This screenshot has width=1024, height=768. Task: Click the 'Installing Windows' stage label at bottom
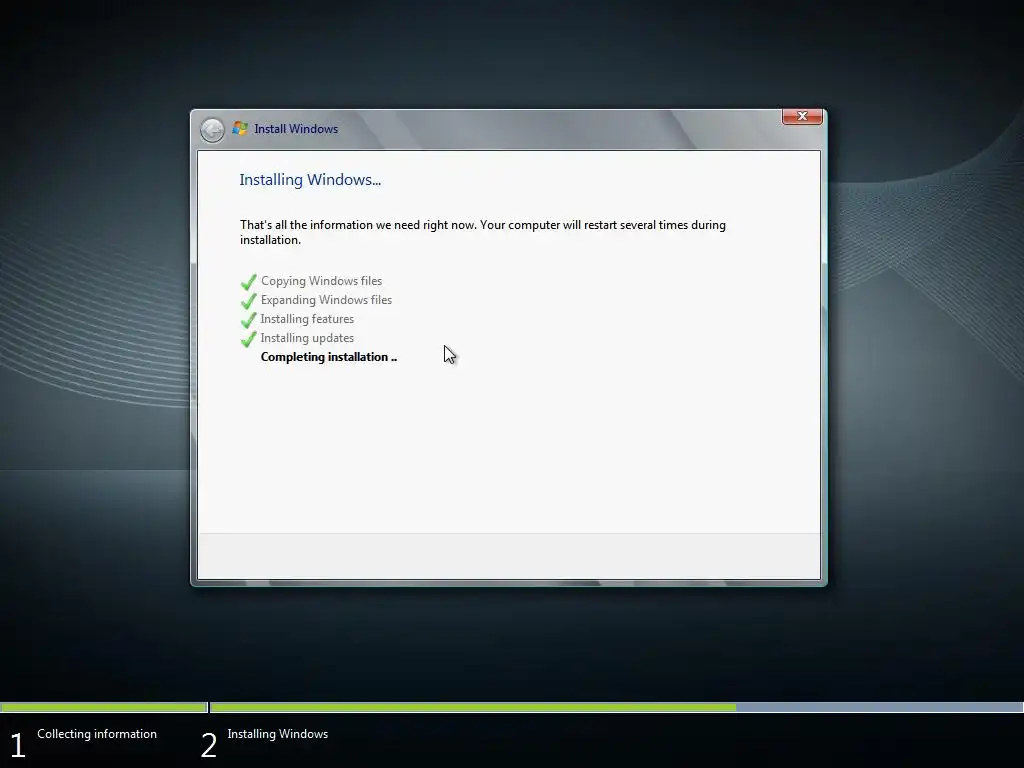pyautogui.click(x=278, y=734)
